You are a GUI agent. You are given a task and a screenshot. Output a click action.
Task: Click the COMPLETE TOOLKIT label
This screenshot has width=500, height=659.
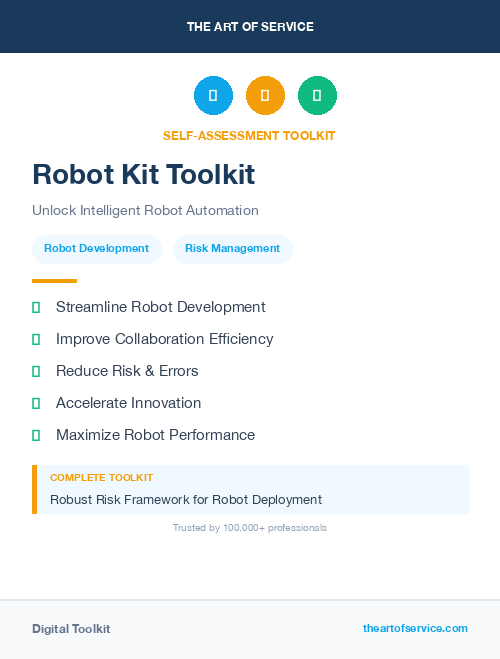(101, 478)
